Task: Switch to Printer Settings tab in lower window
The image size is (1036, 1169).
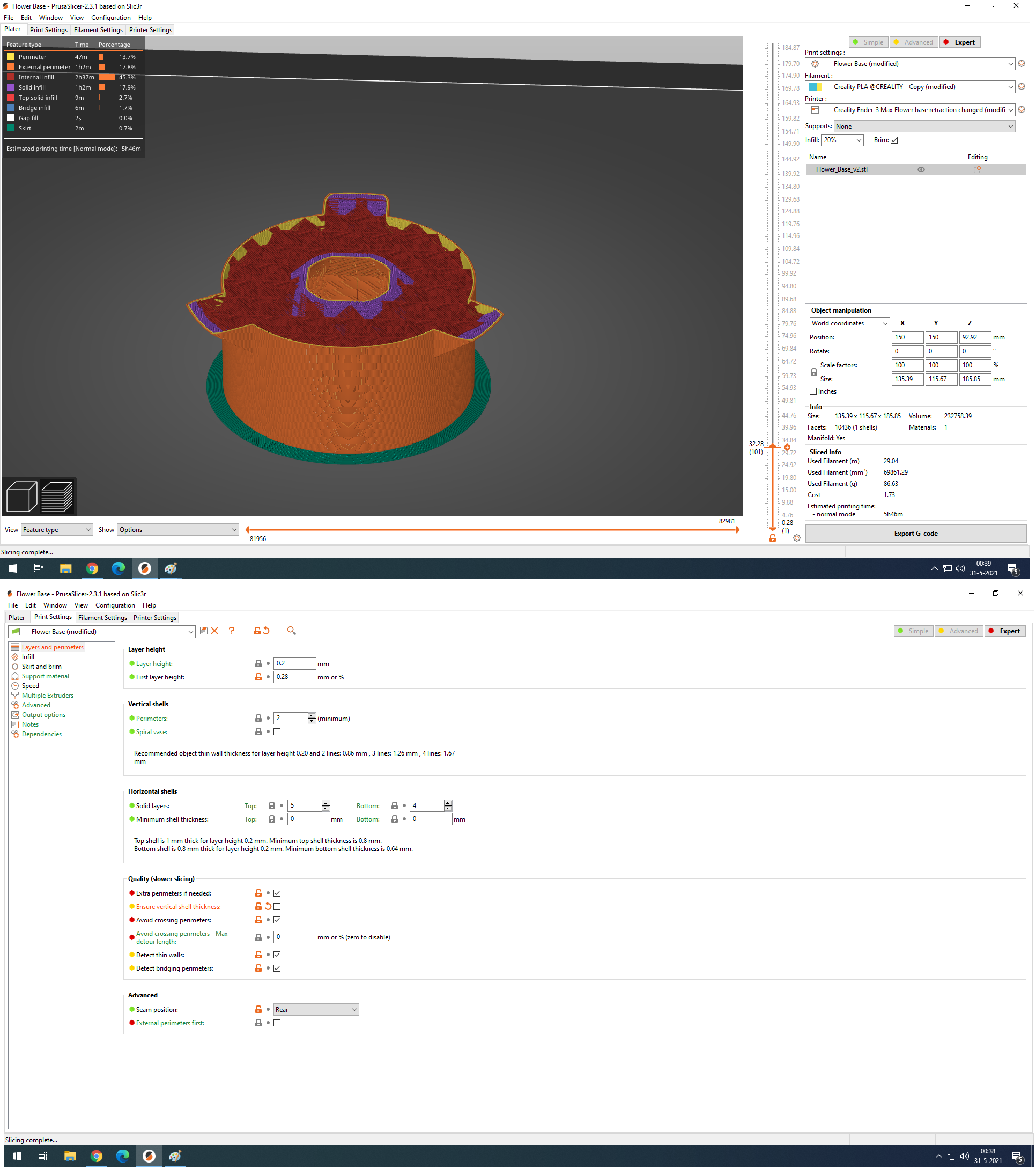Action: tap(154, 617)
